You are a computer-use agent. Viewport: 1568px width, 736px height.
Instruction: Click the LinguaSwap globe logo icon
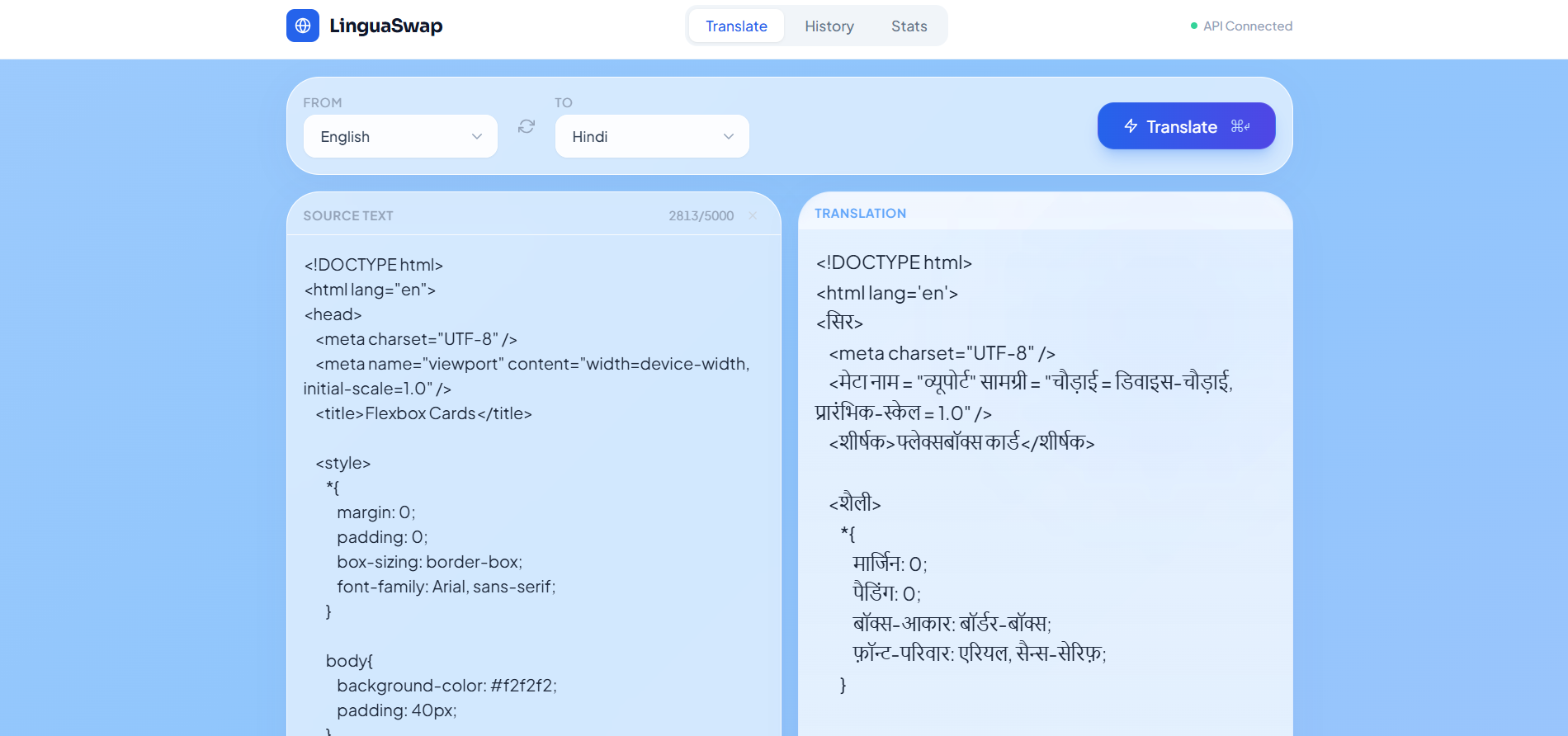coord(303,26)
